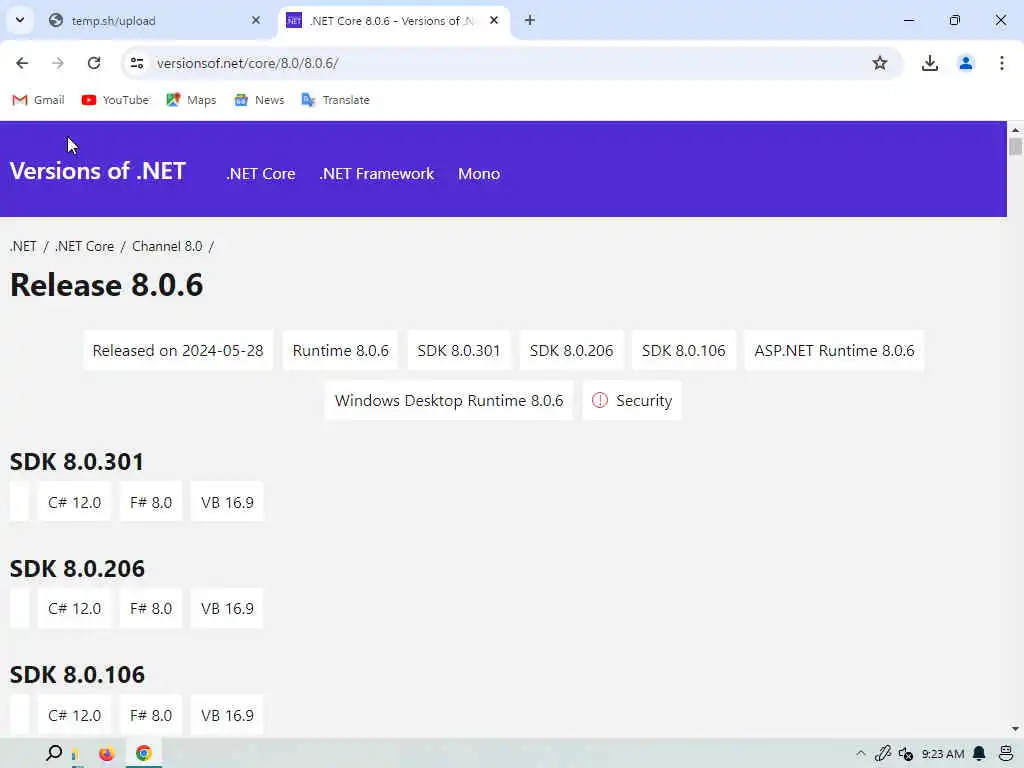Open the downloads panel
The height and width of the screenshot is (768, 1024).
pos(930,63)
